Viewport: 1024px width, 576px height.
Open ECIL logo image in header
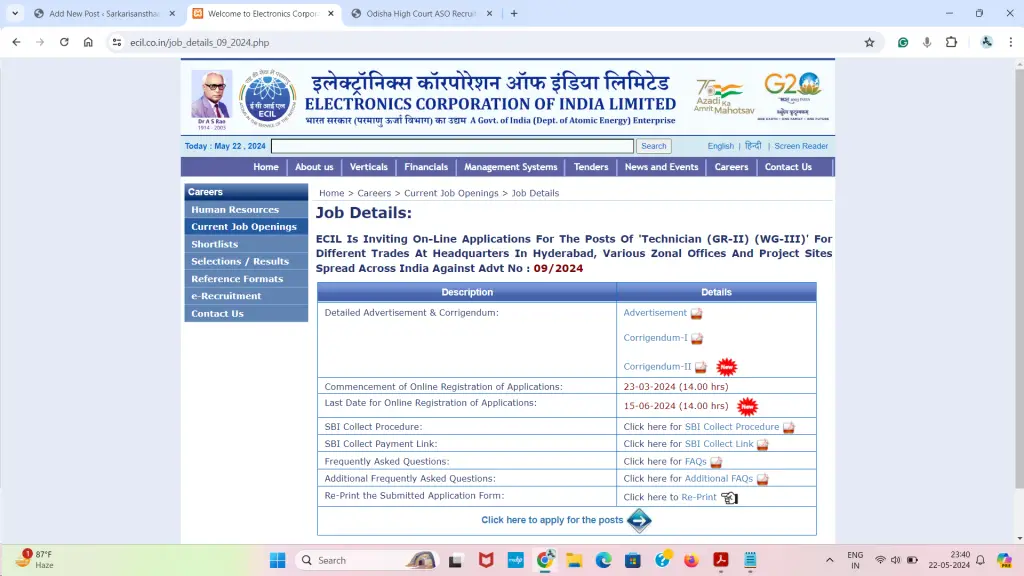(x=267, y=98)
